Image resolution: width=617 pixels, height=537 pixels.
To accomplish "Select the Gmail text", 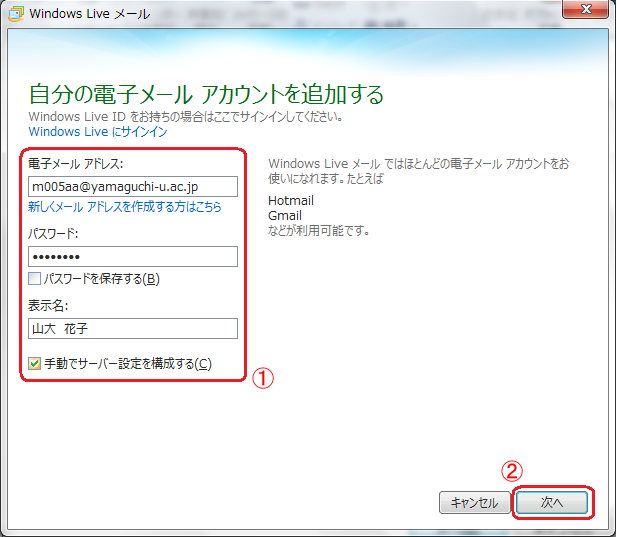I will (285, 216).
